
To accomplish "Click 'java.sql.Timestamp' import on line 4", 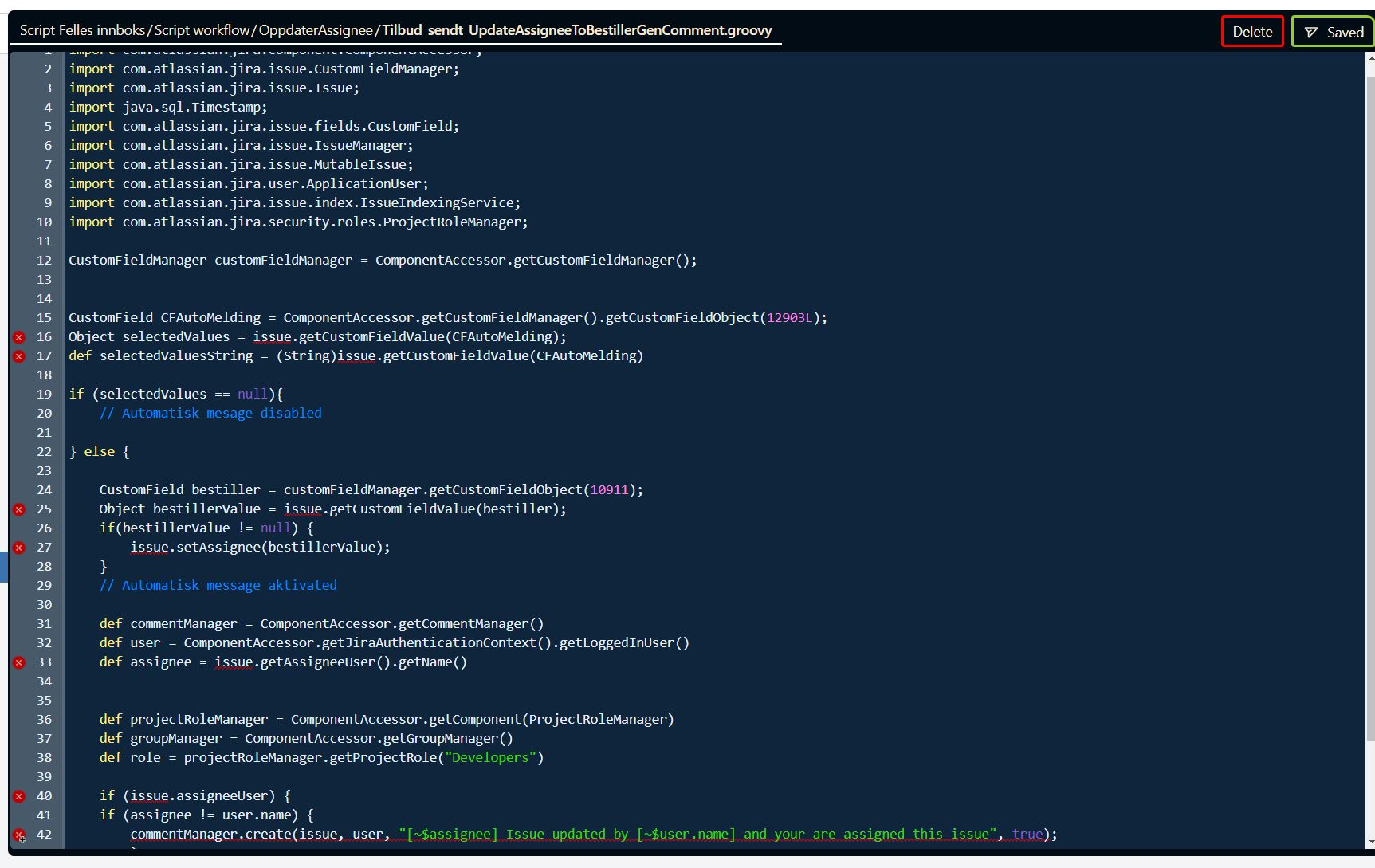I will click(191, 108).
